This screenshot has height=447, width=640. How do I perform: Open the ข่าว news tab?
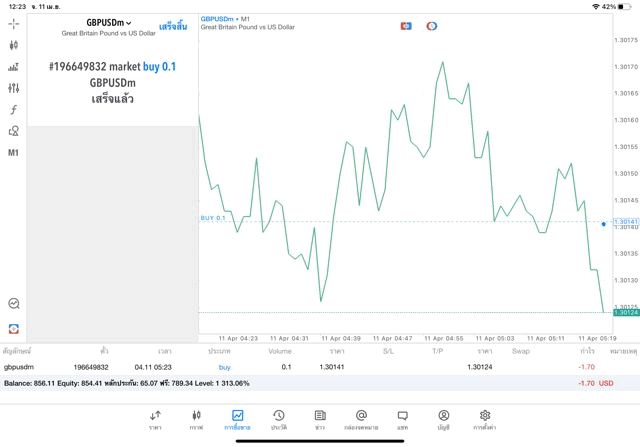pos(320,420)
